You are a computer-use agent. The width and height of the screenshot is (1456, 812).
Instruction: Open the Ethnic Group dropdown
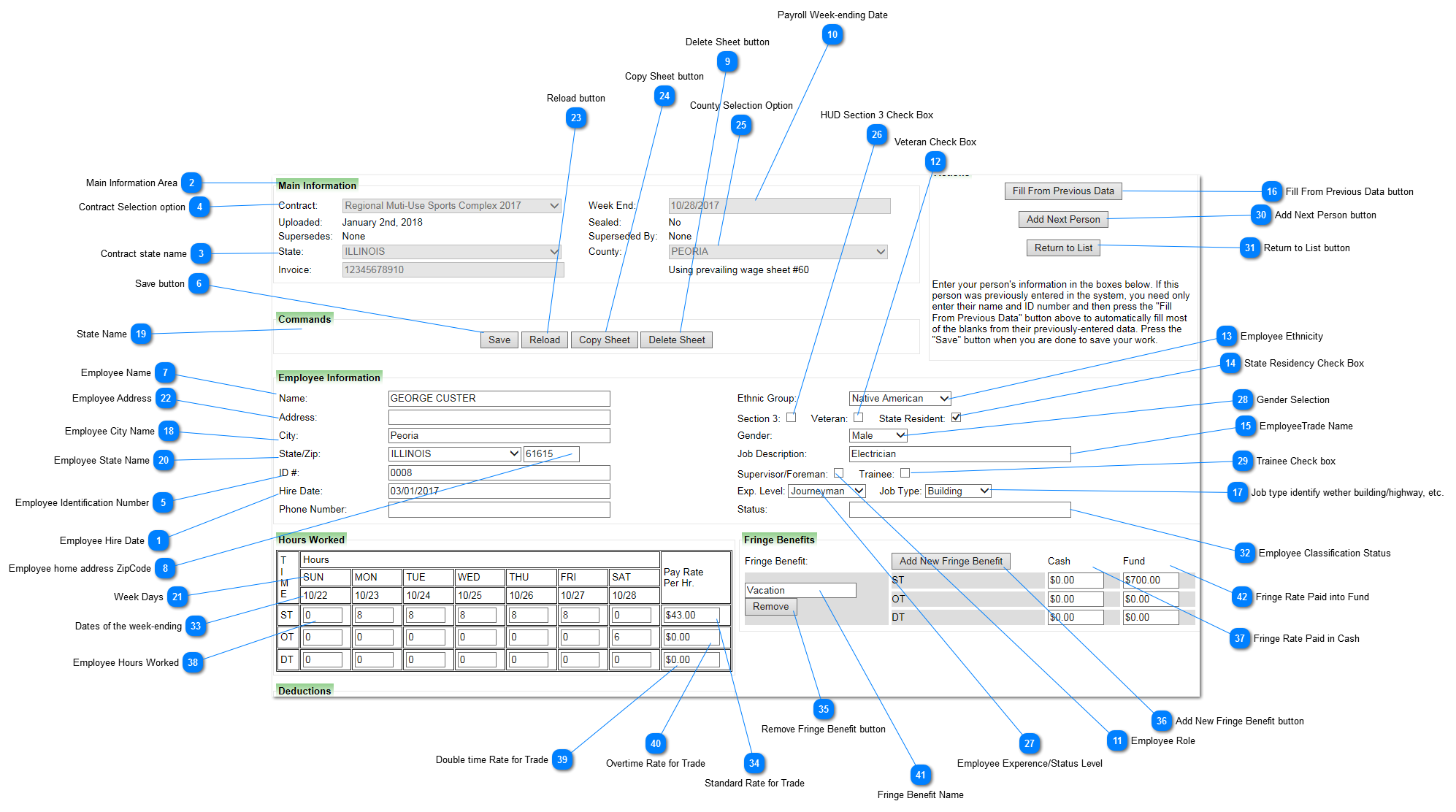point(900,398)
